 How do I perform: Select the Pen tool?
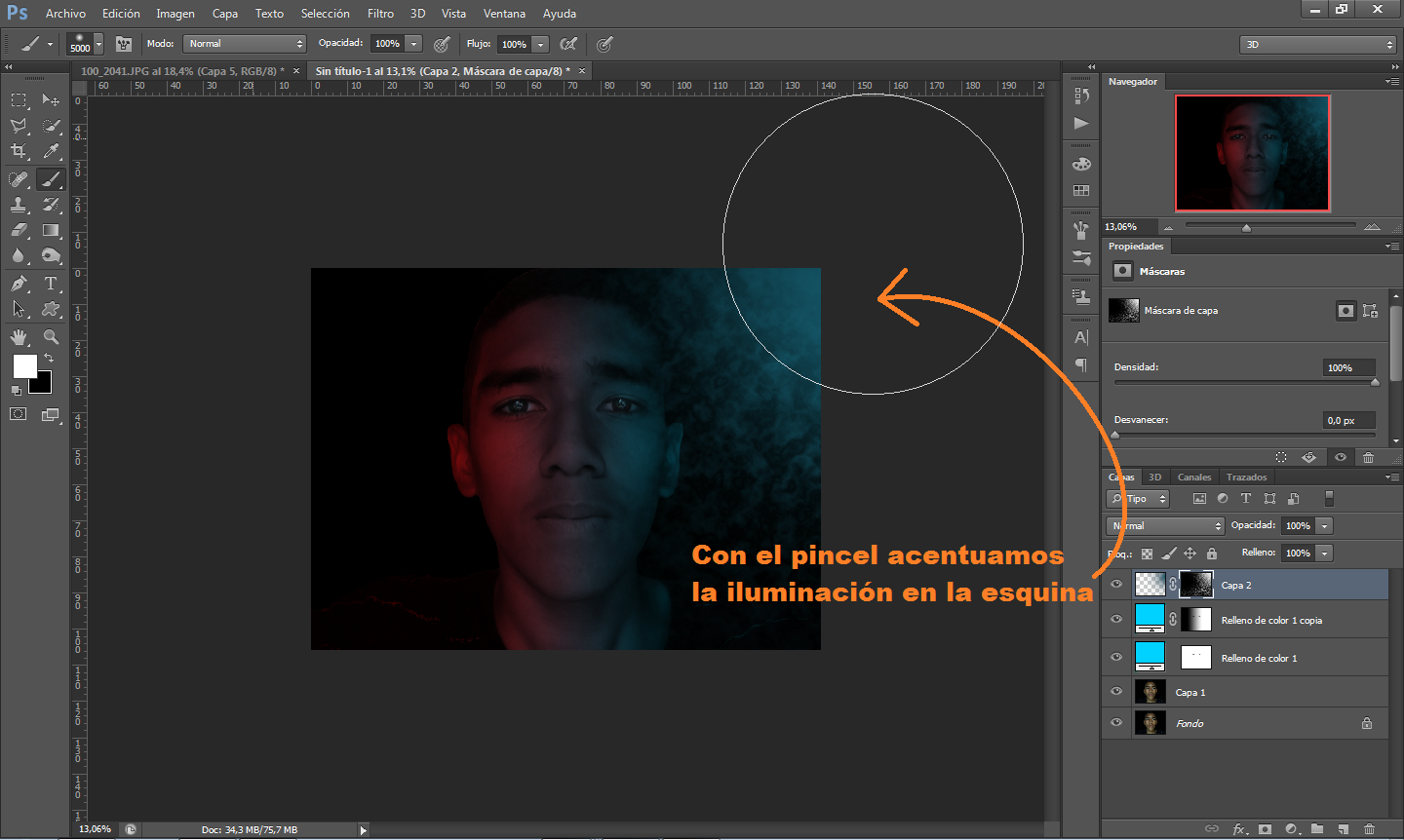pyautogui.click(x=19, y=284)
